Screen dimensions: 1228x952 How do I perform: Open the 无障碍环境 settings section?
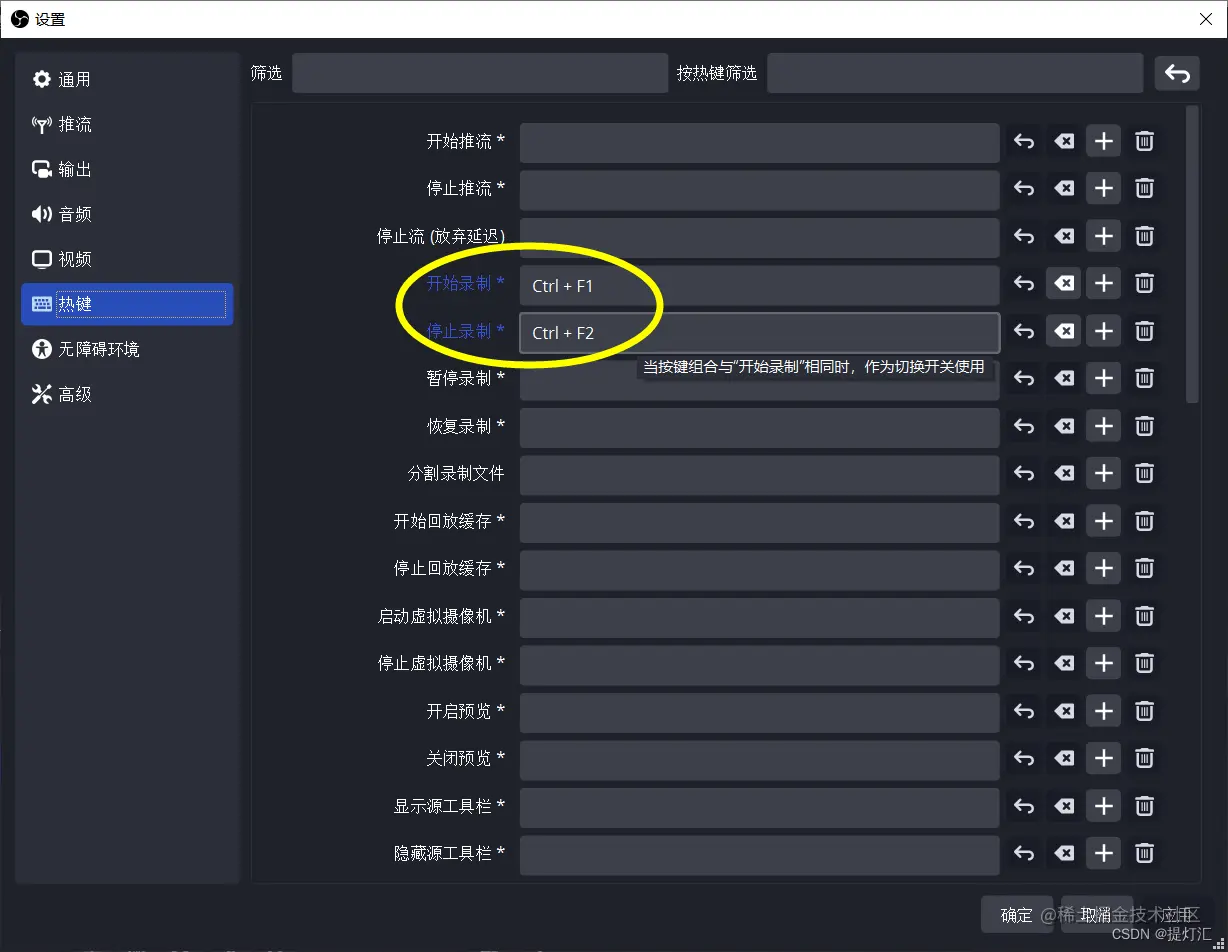pyautogui.click(x=127, y=349)
